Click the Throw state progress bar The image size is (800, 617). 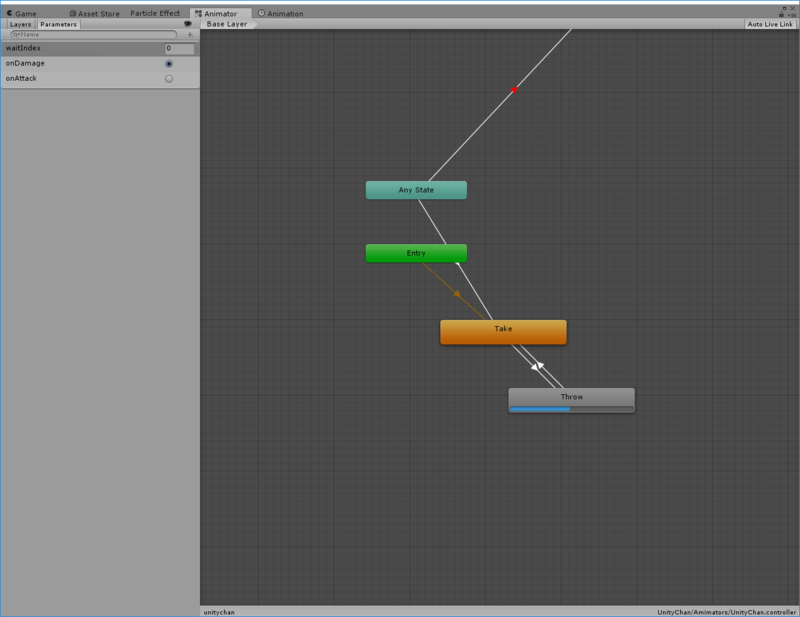(x=571, y=409)
